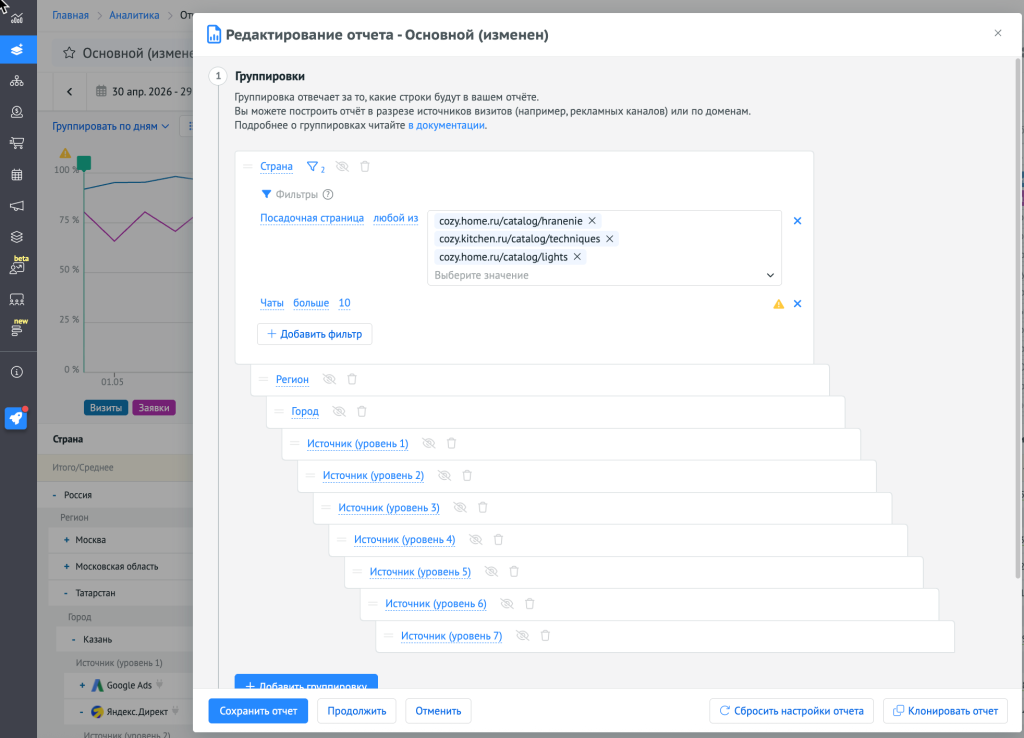The height and width of the screenshot is (738, 1024).
Task: Delete the Страна grouping with trash icon
Action: tap(365, 167)
